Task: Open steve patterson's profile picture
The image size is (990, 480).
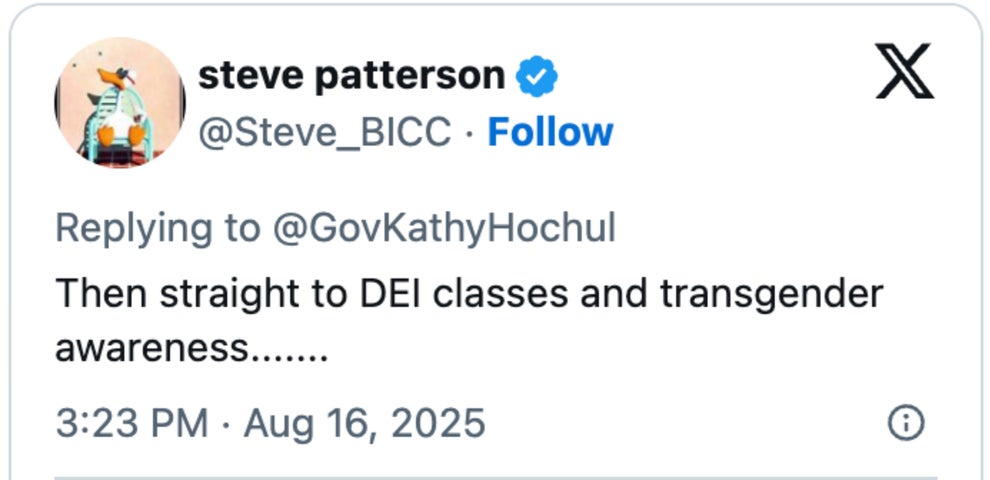Action: tap(119, 103)
